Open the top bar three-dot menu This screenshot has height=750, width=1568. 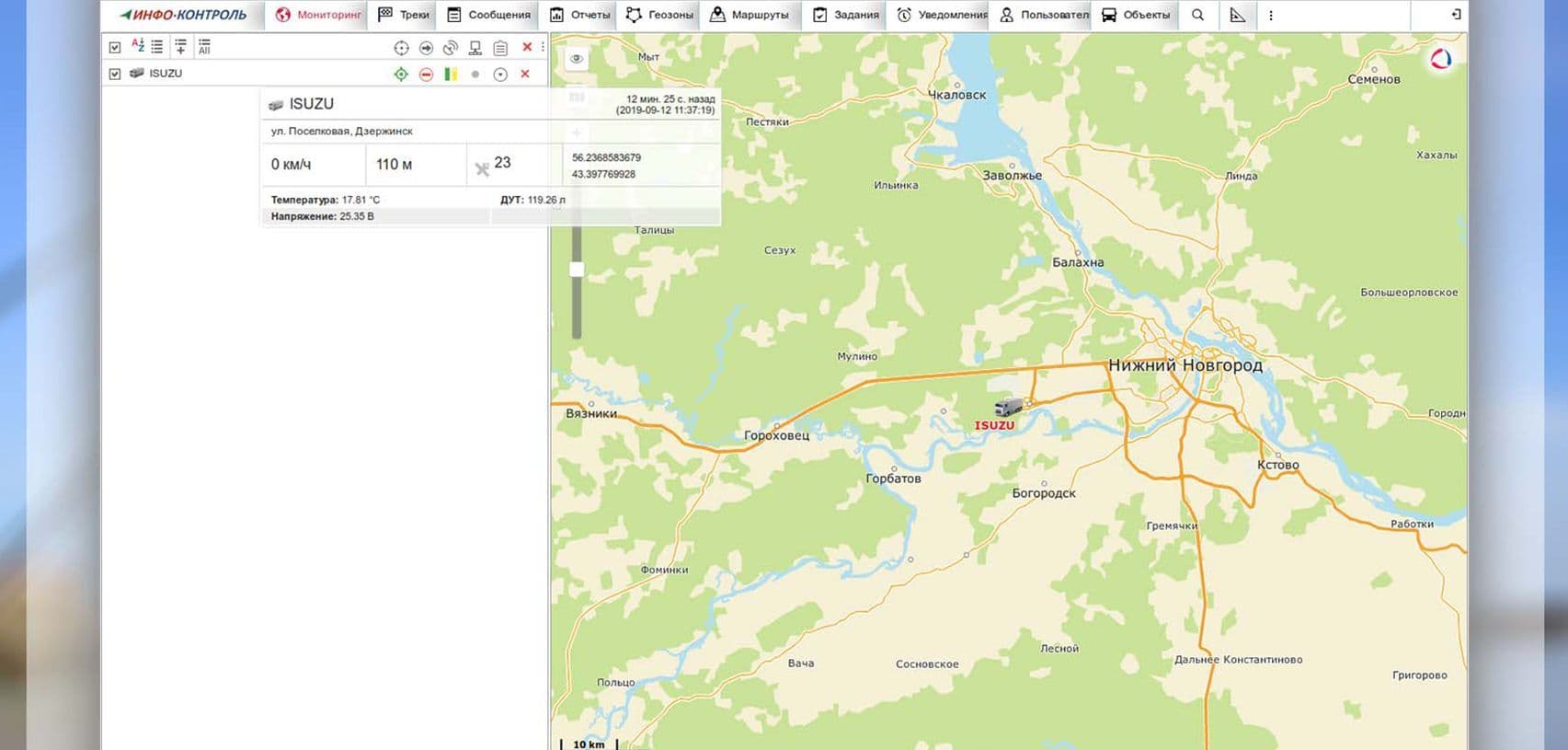click(1271, 16)
